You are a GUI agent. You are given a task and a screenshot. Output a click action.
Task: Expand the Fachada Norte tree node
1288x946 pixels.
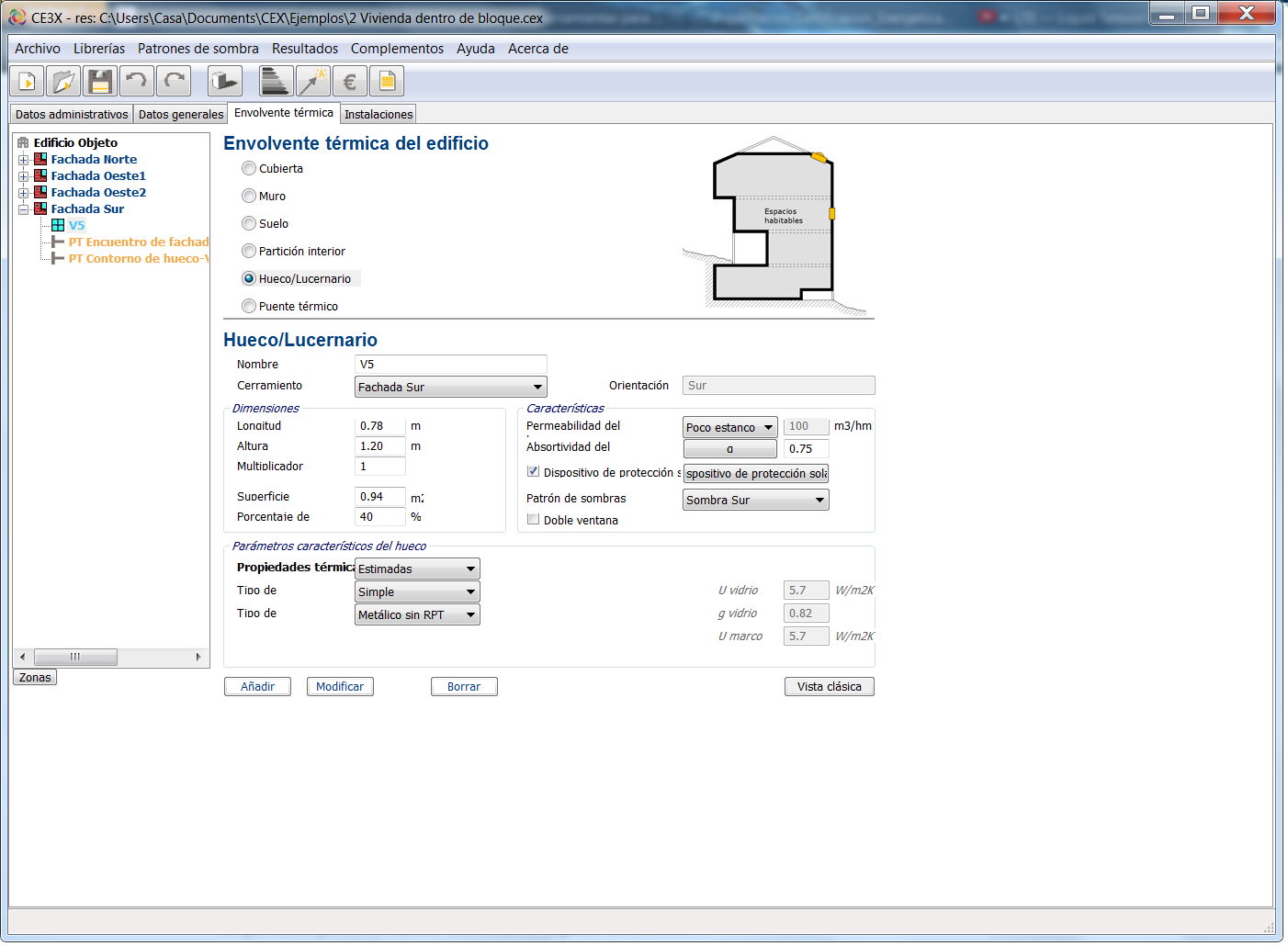coord(23,160)
